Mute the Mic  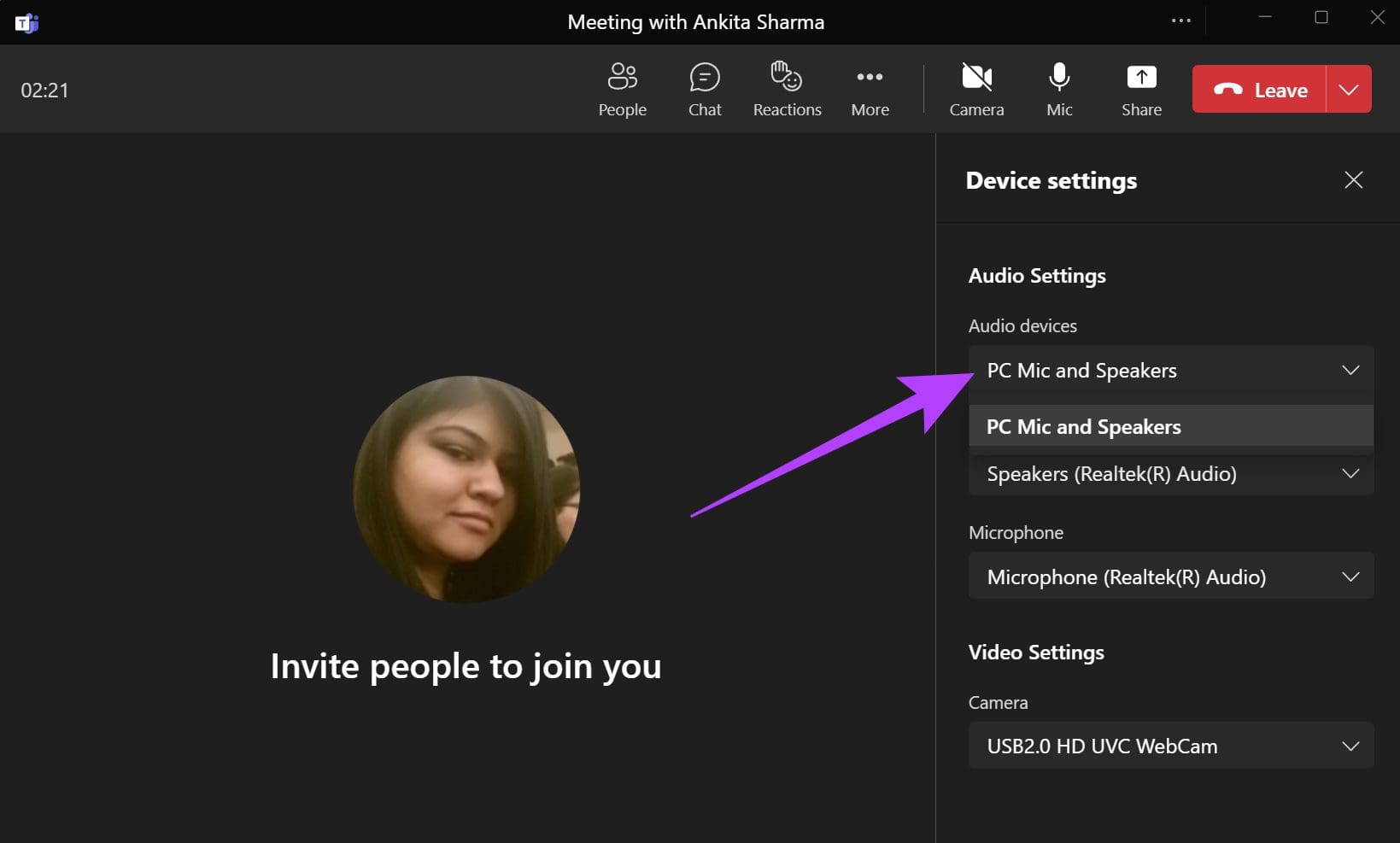(x=1059, y=90)
